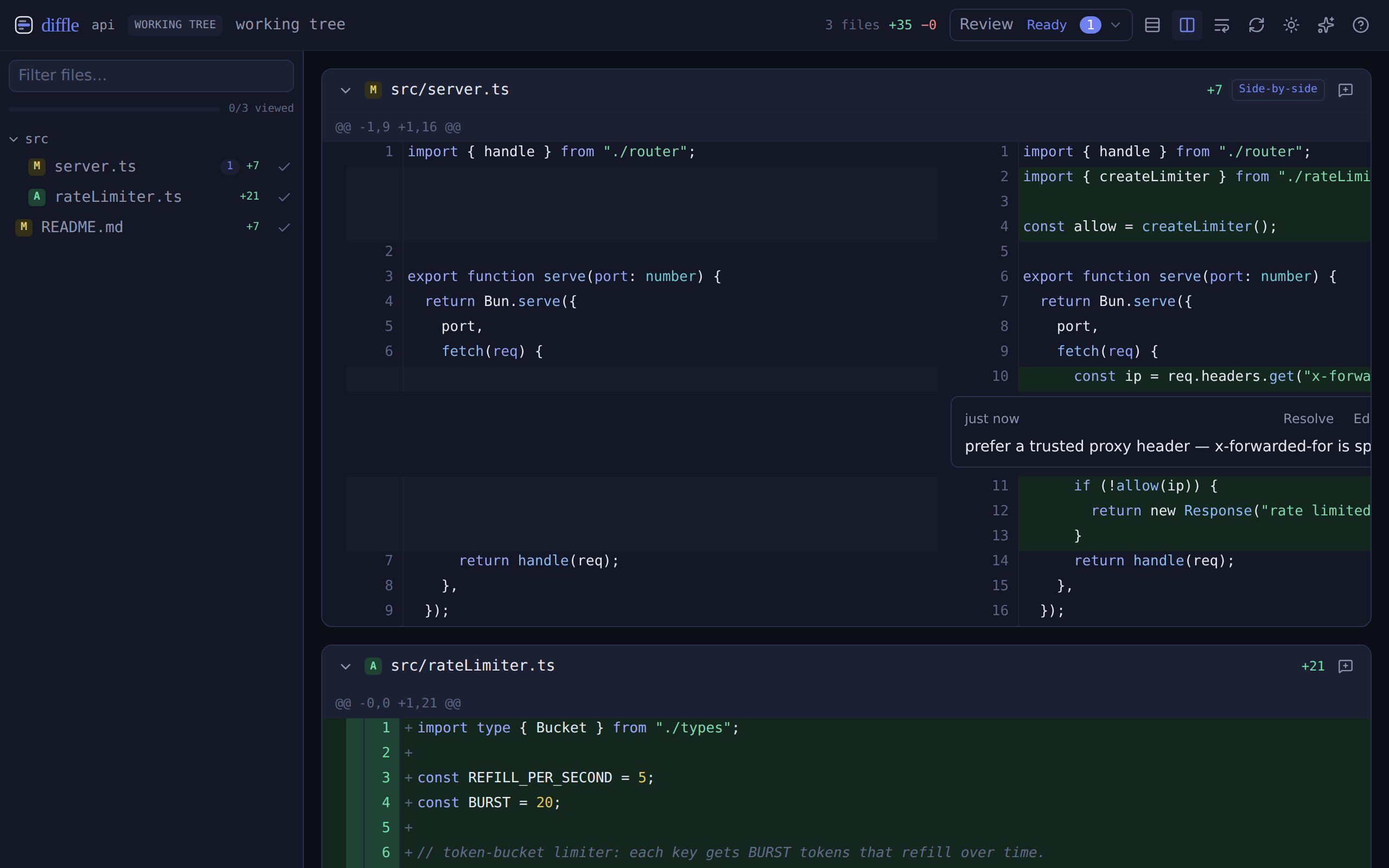This screenshot has height=868, width=1389.
Task: Click new line number 10 in server.ts
Action: 999,376
